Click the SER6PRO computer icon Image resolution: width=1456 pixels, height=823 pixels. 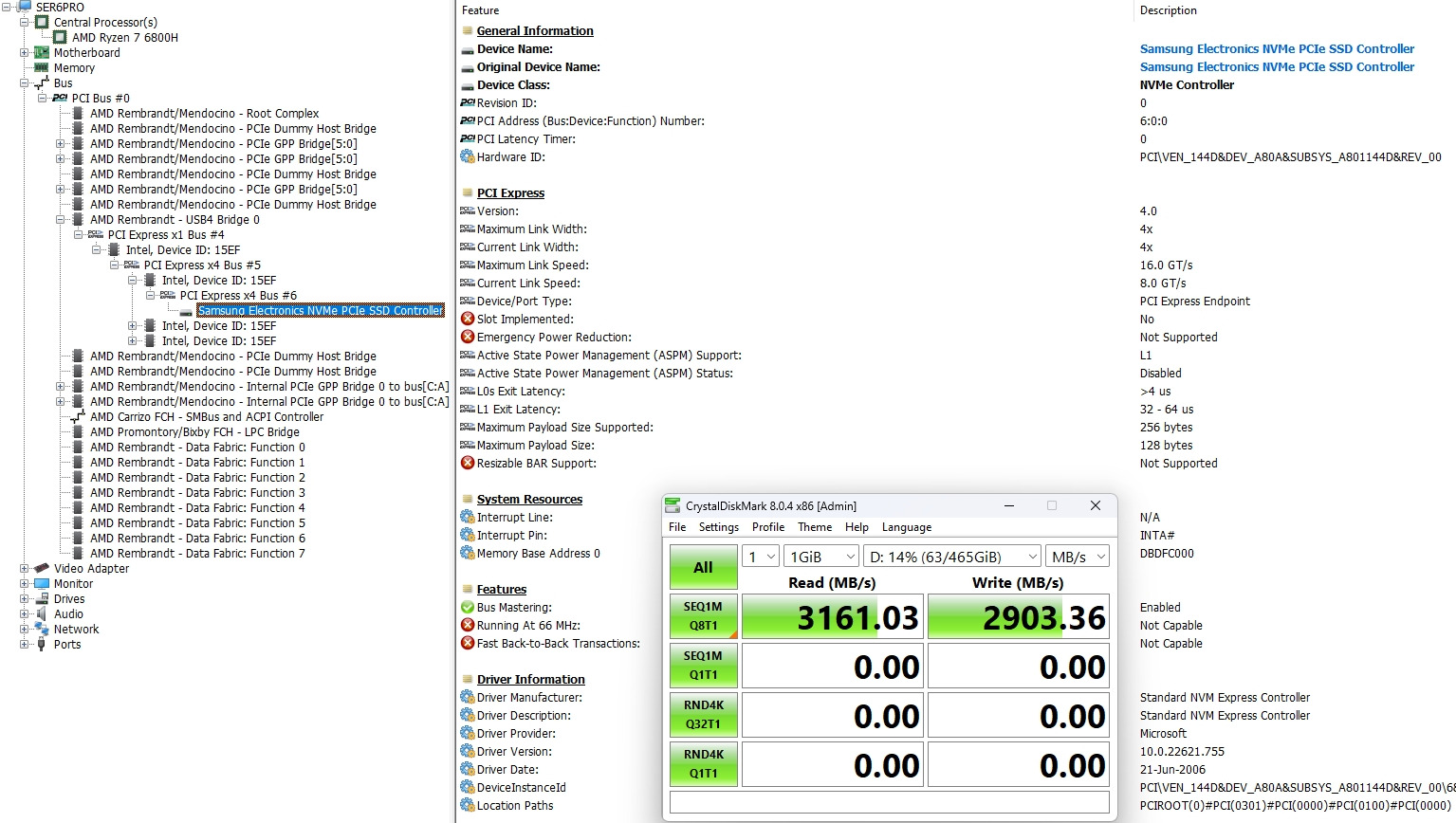click(25, 7)
